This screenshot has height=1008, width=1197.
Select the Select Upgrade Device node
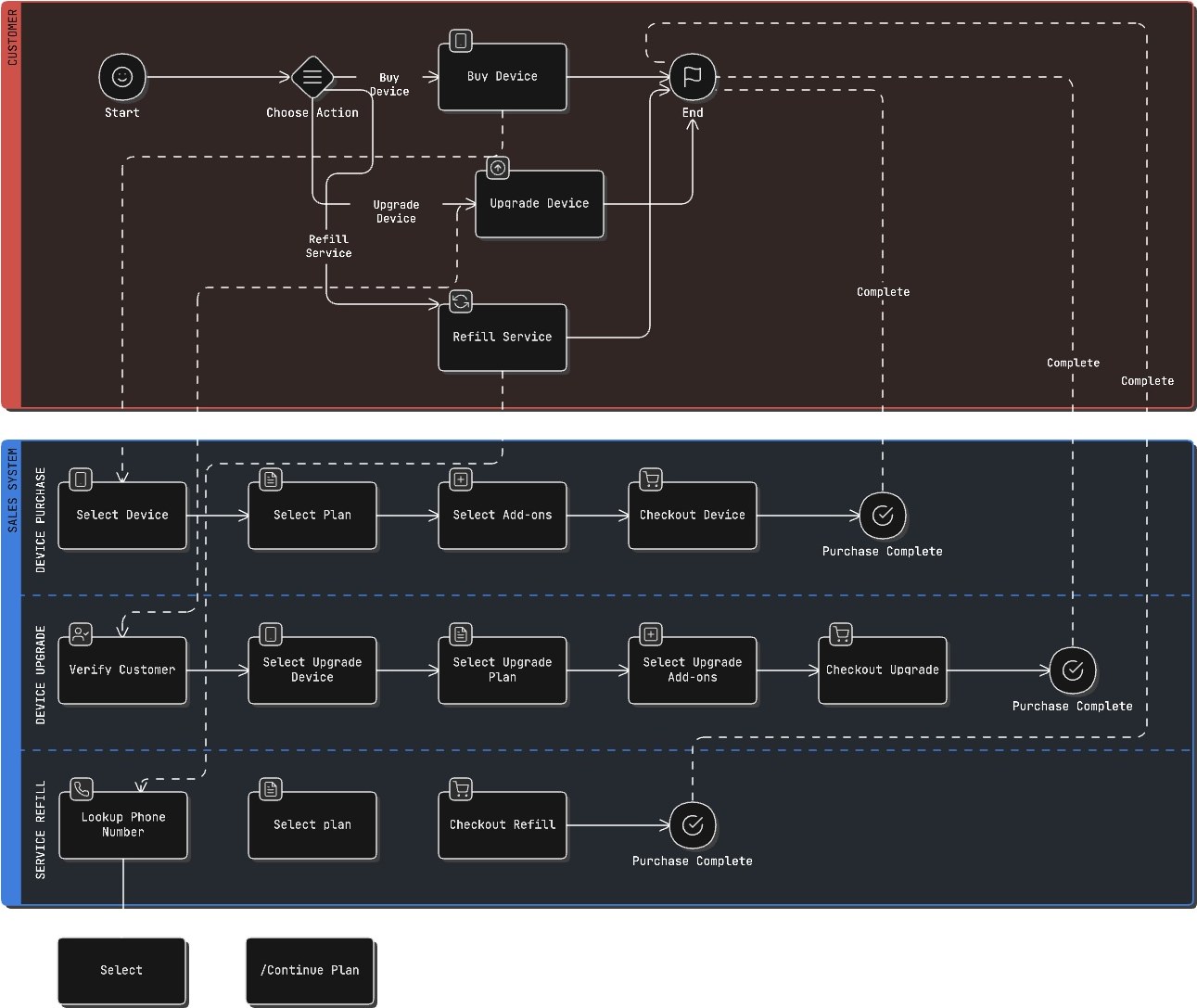point(312,670)
